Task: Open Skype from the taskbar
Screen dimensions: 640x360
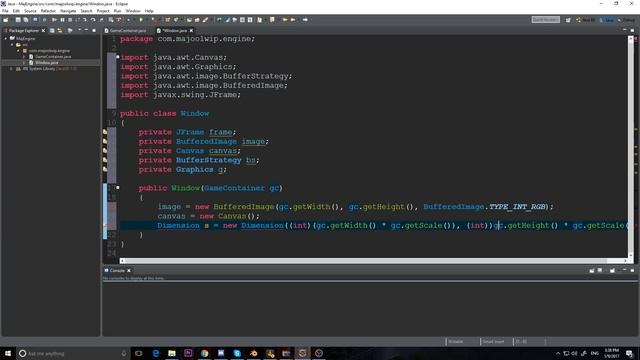Action: [x=237, y=353]
